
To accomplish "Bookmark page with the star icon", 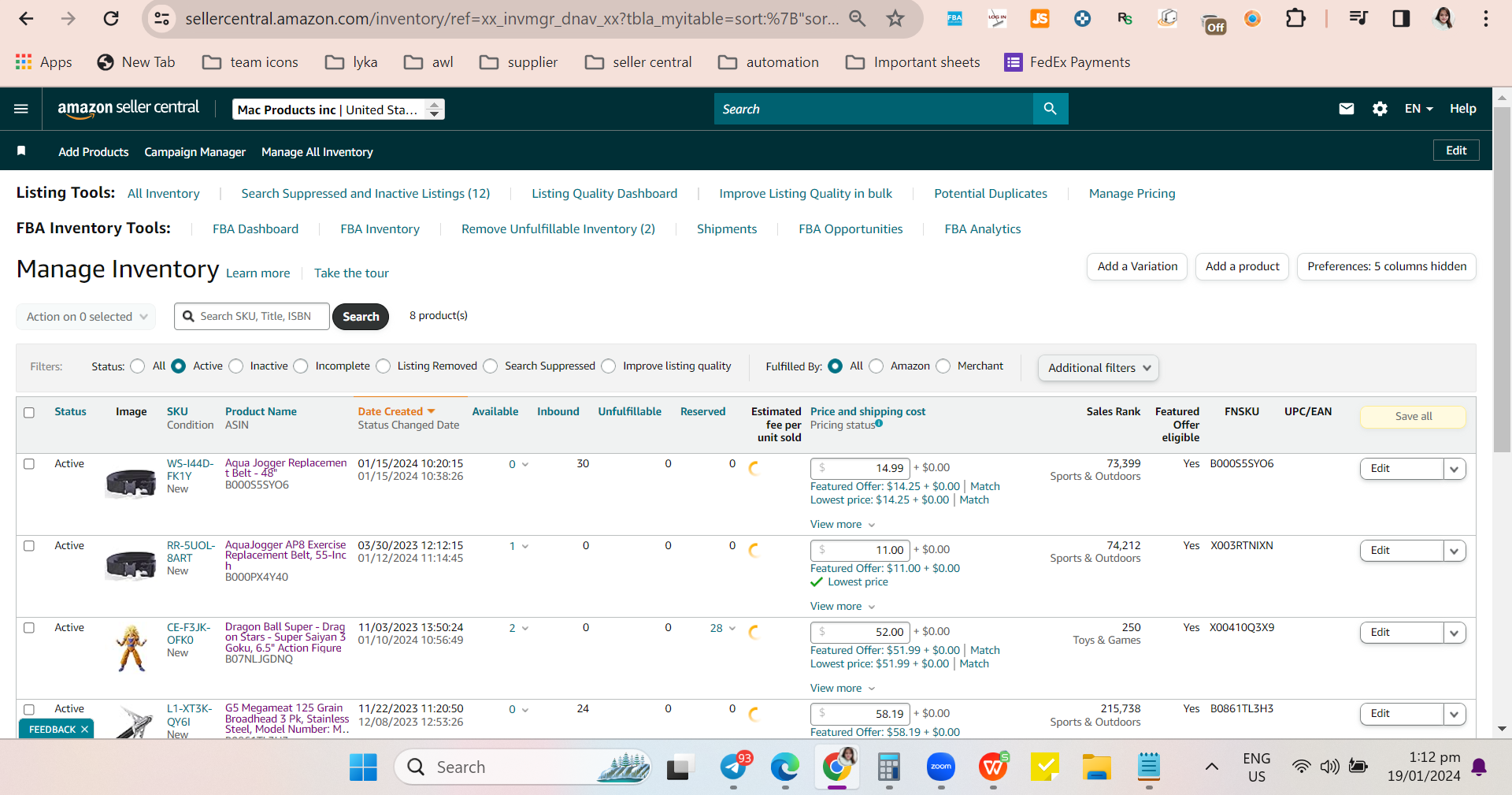I will pos(895,18).
